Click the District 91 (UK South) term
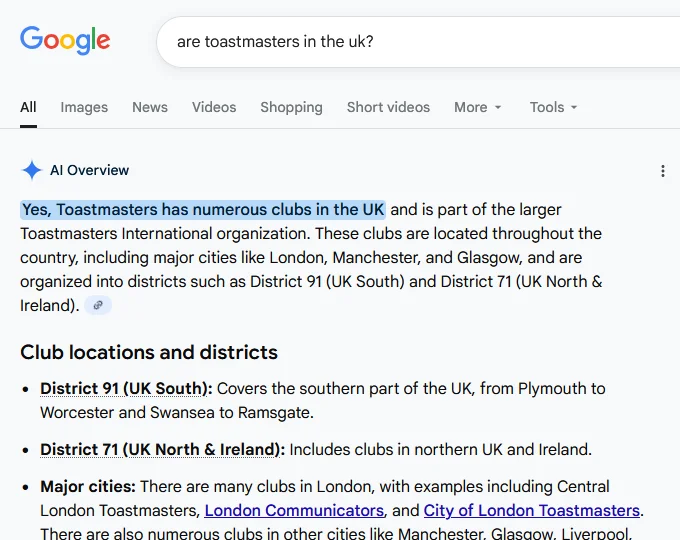Screen dimensions: 680x540 pos(126,388)
